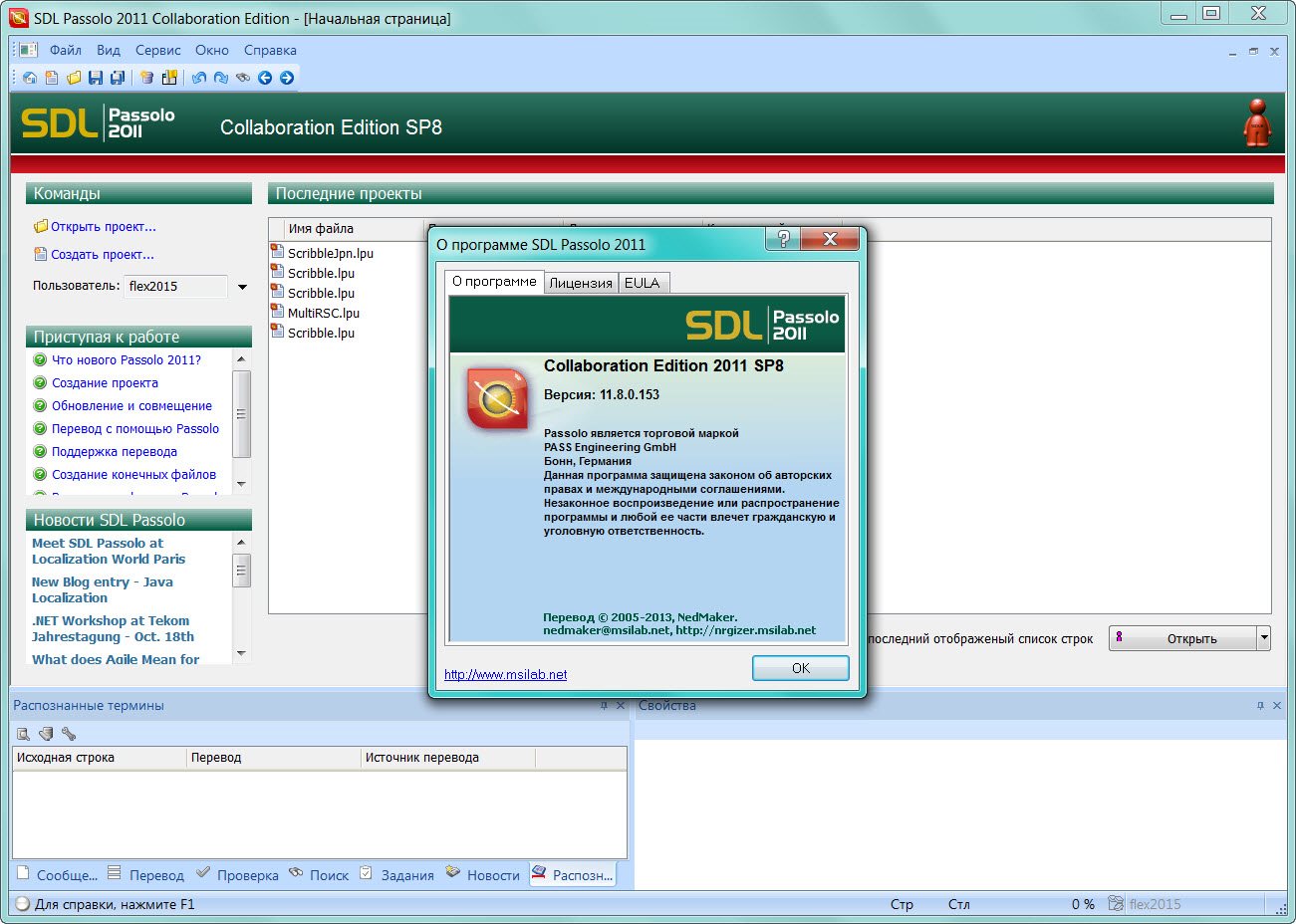
Task: Pin the Распознанные термины panel
Action: pos(604,705)
